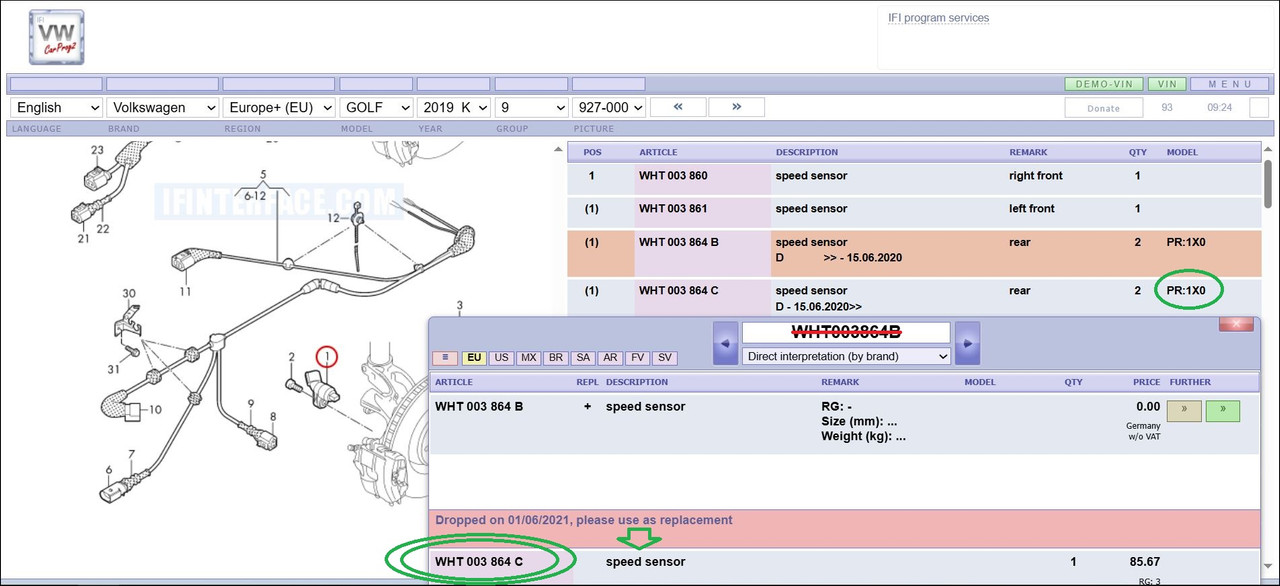Screen dimensions: 1280x586
Task: Select AR market toggle in popup
Action: (610, 357)
